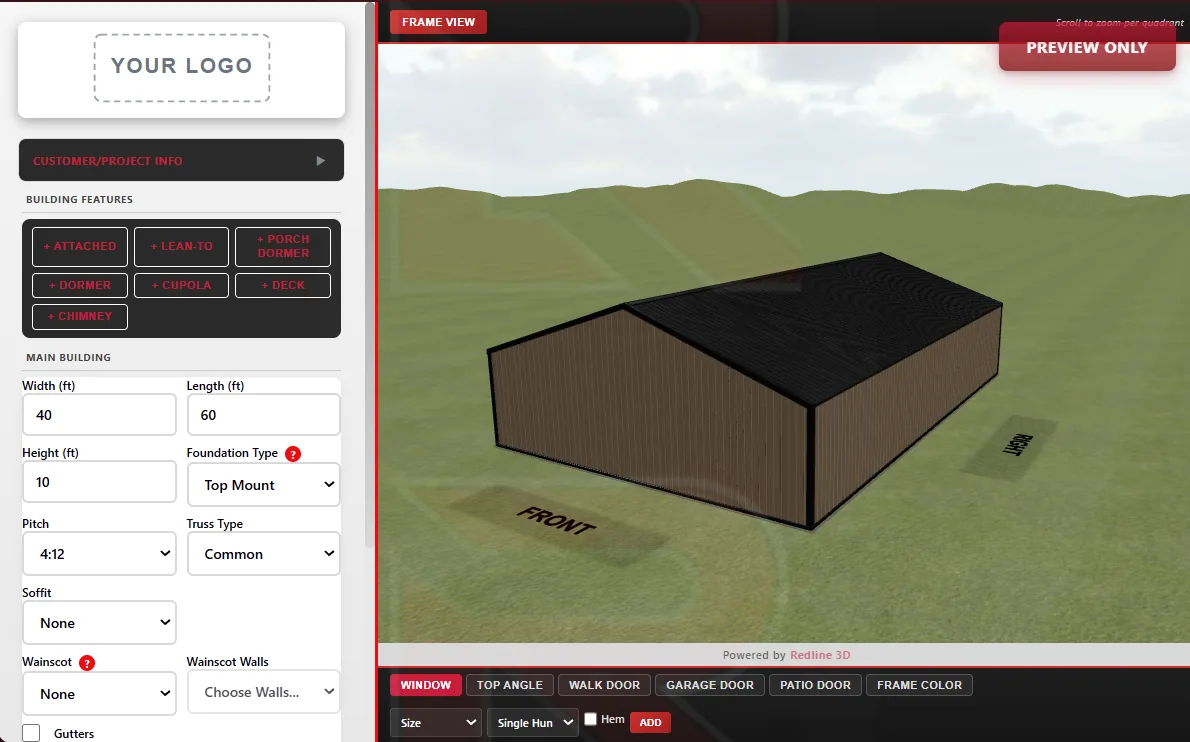Open the Soffit dropdown

[99, 623]
